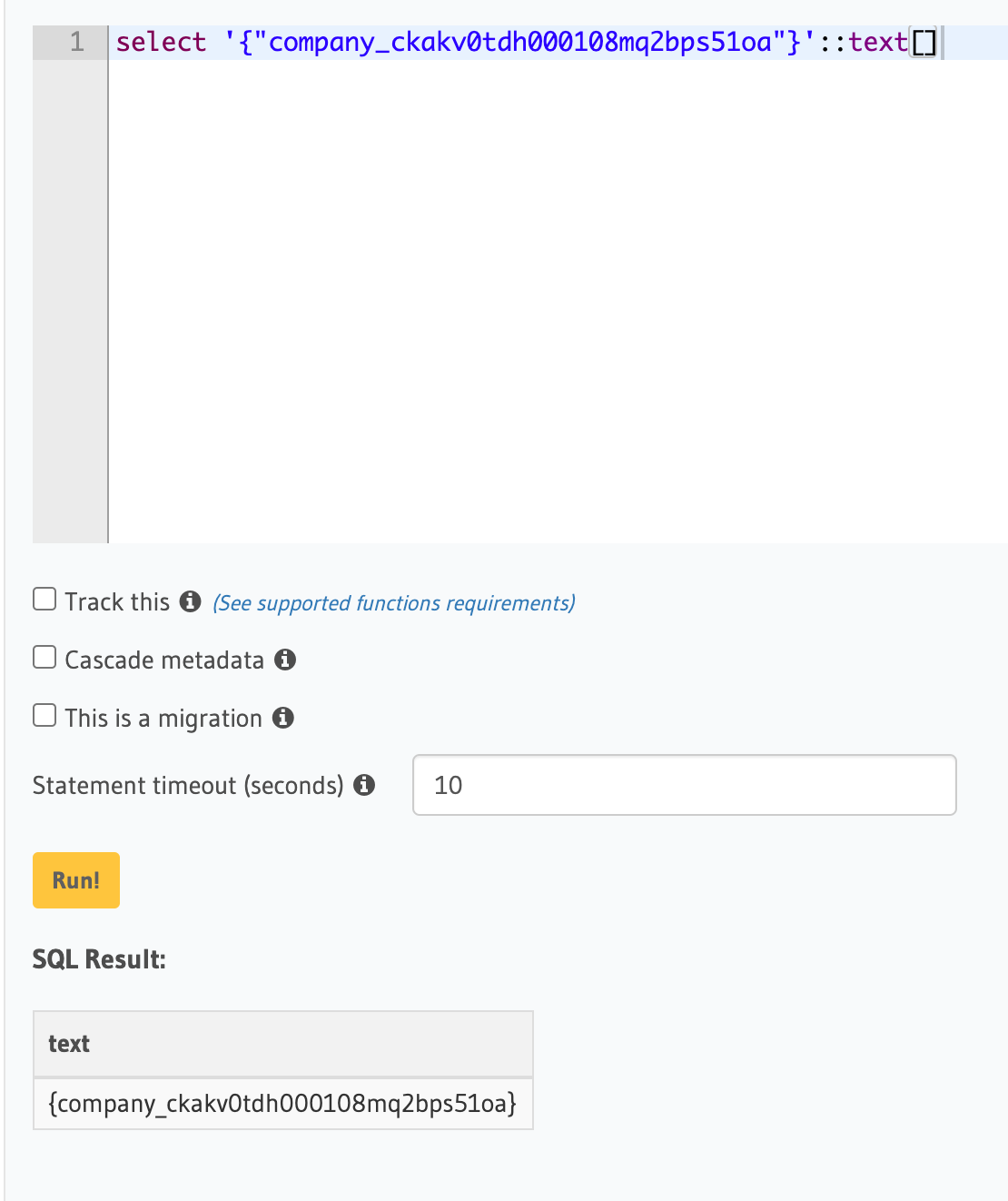Click line number 1 in the gutter
The height and width of the screenshot is (1201, 1008).
[x=77, y=42]
